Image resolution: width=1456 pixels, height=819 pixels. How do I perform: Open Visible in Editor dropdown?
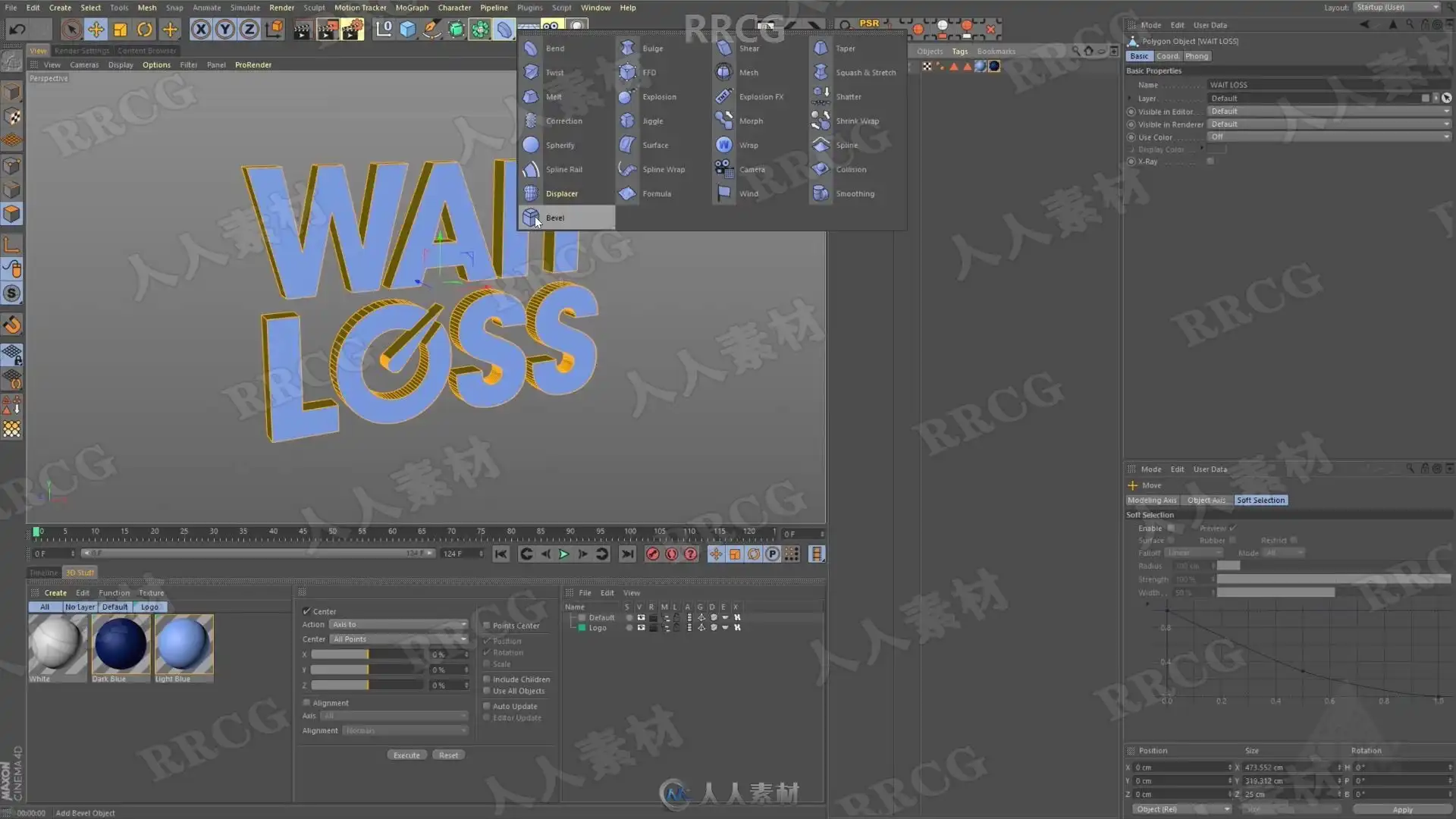(1329, 111)
